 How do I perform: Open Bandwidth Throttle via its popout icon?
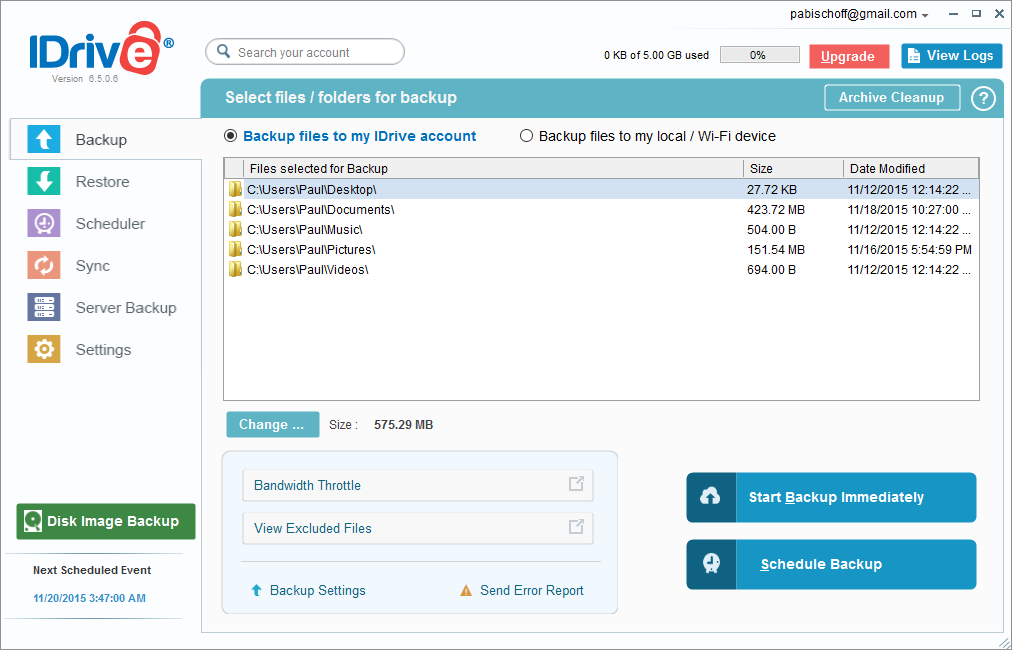tap(576, 484)
